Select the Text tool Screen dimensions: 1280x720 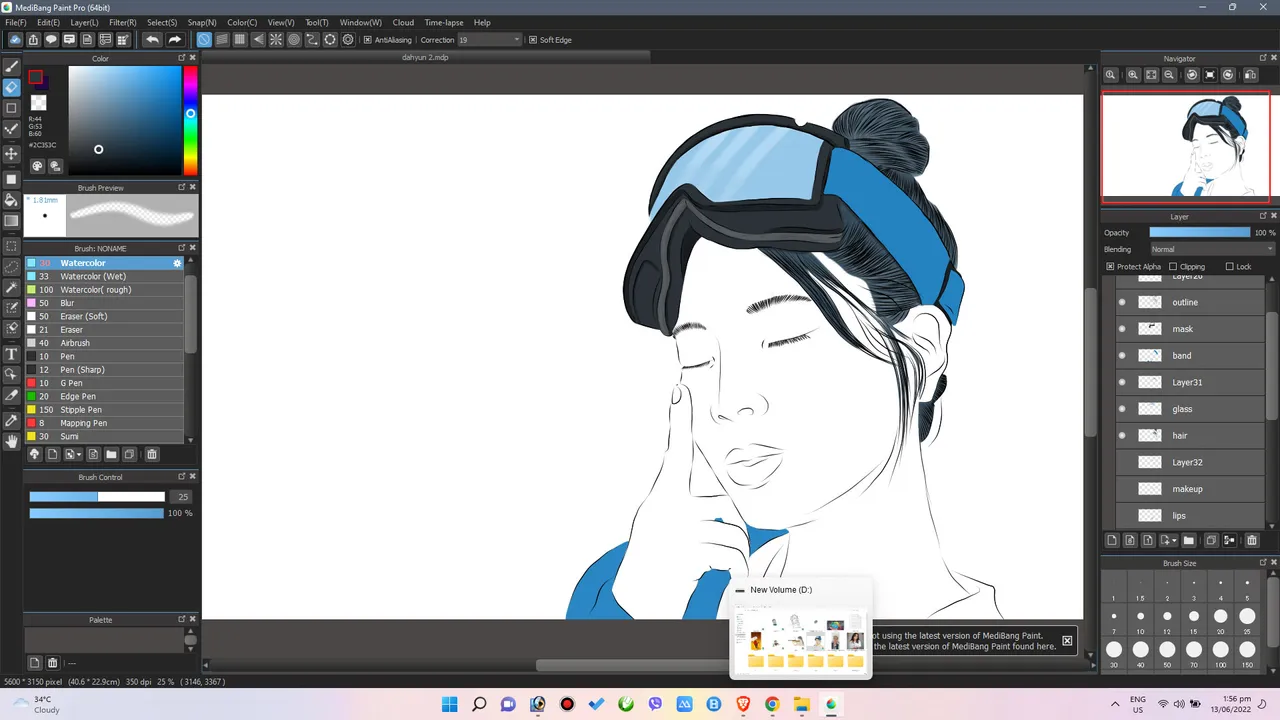(11, 354)
